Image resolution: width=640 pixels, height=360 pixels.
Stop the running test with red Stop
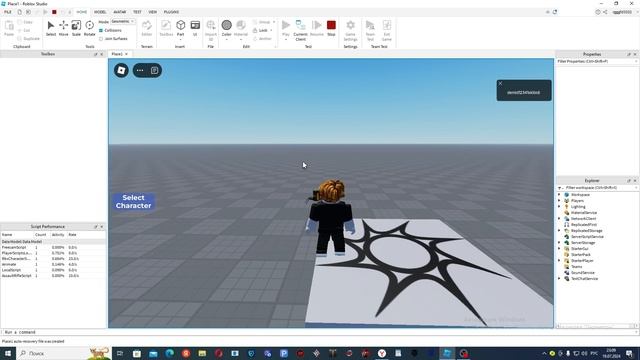331,28
